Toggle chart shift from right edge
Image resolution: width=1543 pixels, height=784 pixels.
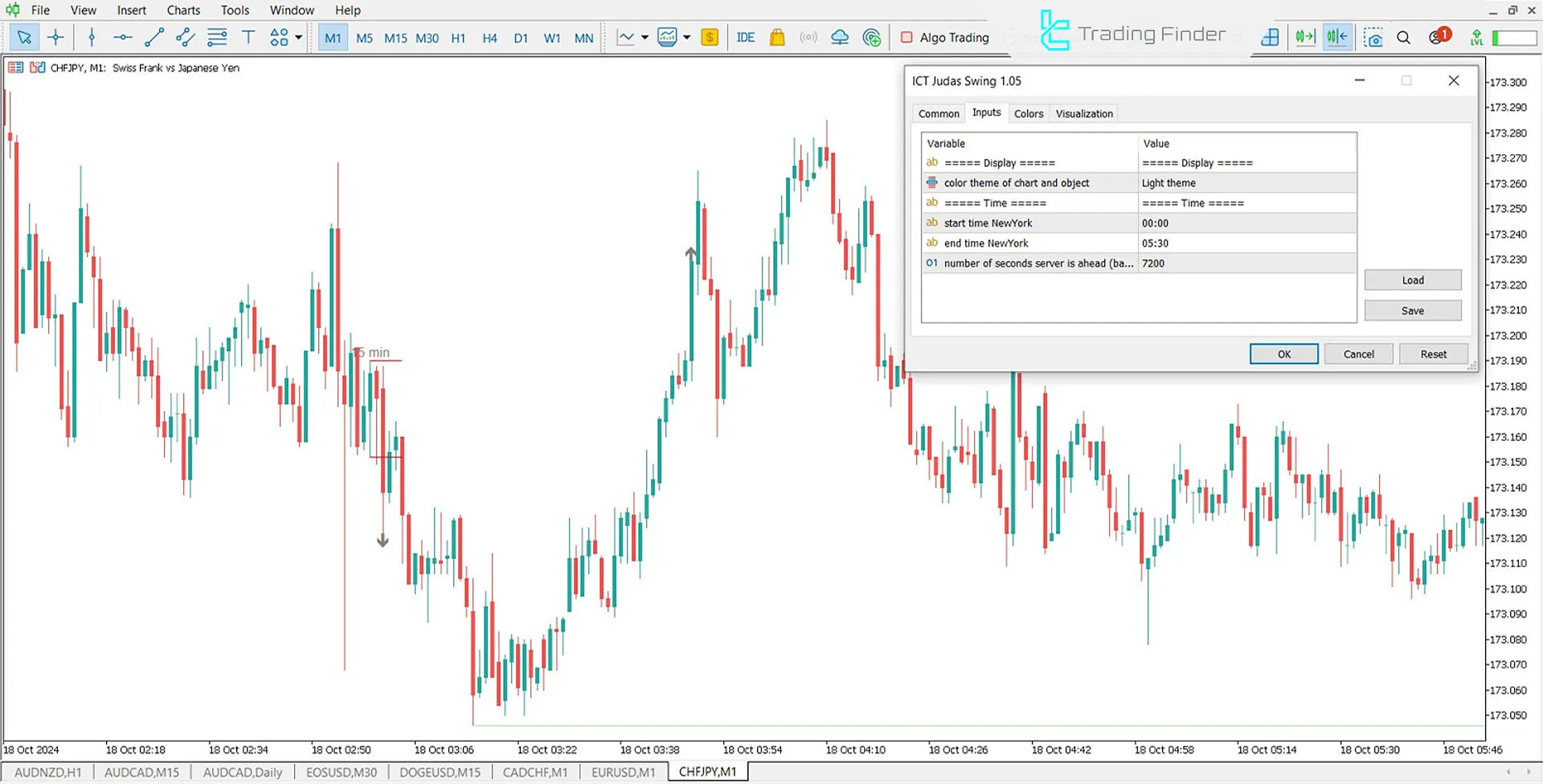pyautogui.click(x=1336, y=37)
